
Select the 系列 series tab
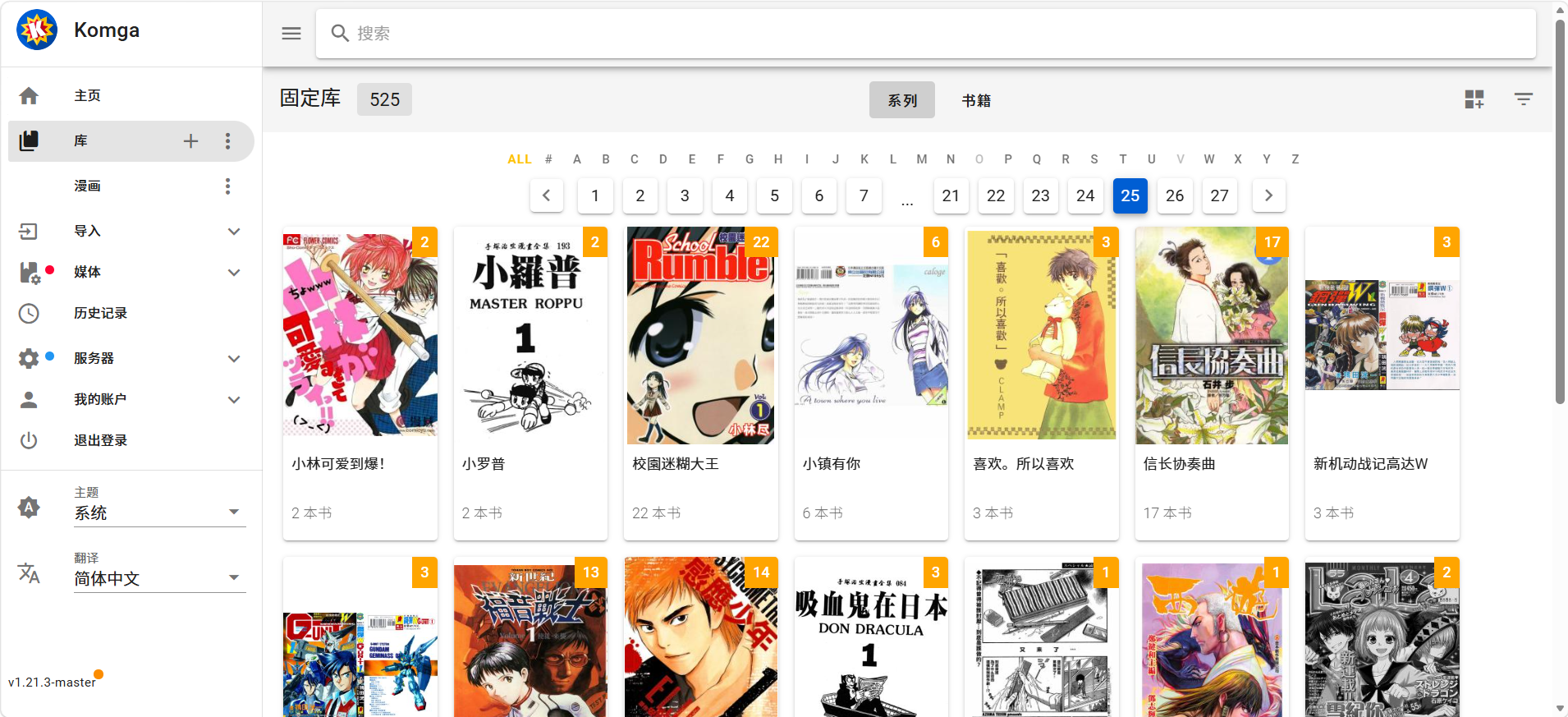[x=901, y=100]
